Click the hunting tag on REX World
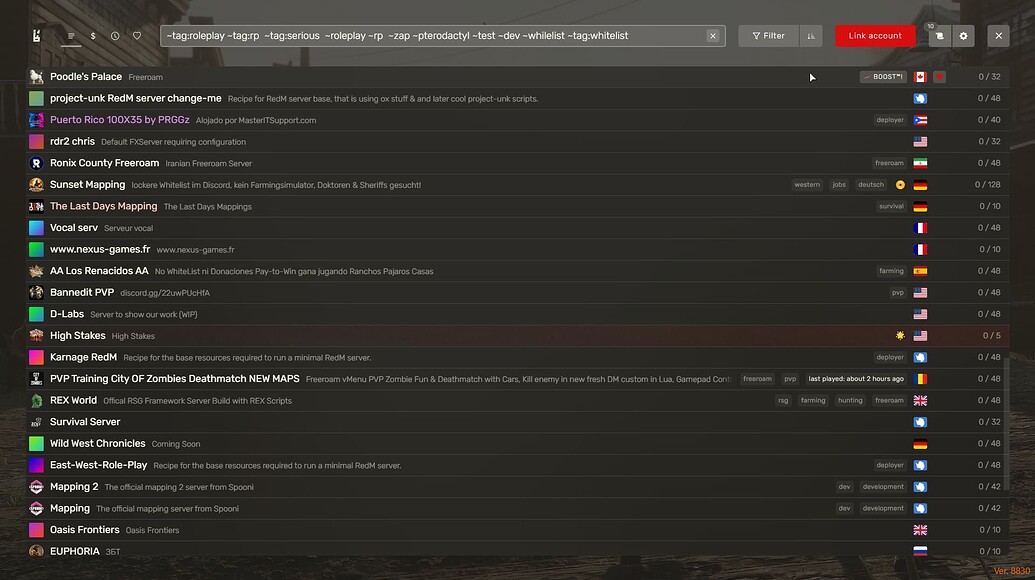Screen dimensions: 1035x580 coord(850,401)
